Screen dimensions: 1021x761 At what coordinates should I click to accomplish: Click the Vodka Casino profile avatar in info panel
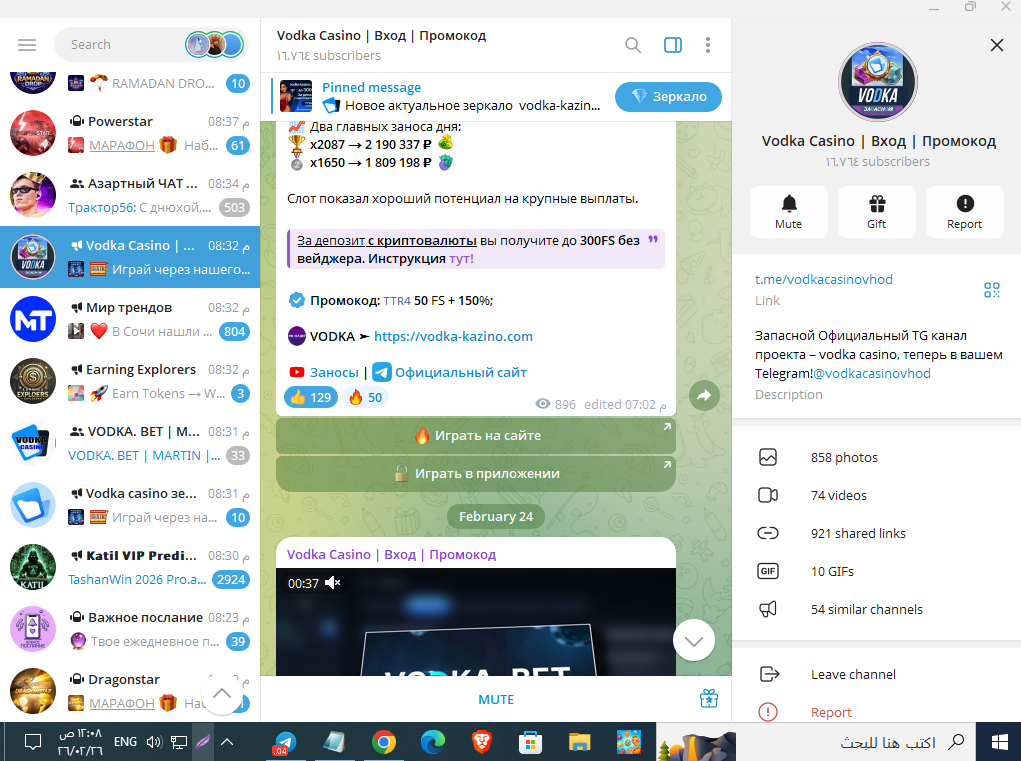tap(877, 82)
